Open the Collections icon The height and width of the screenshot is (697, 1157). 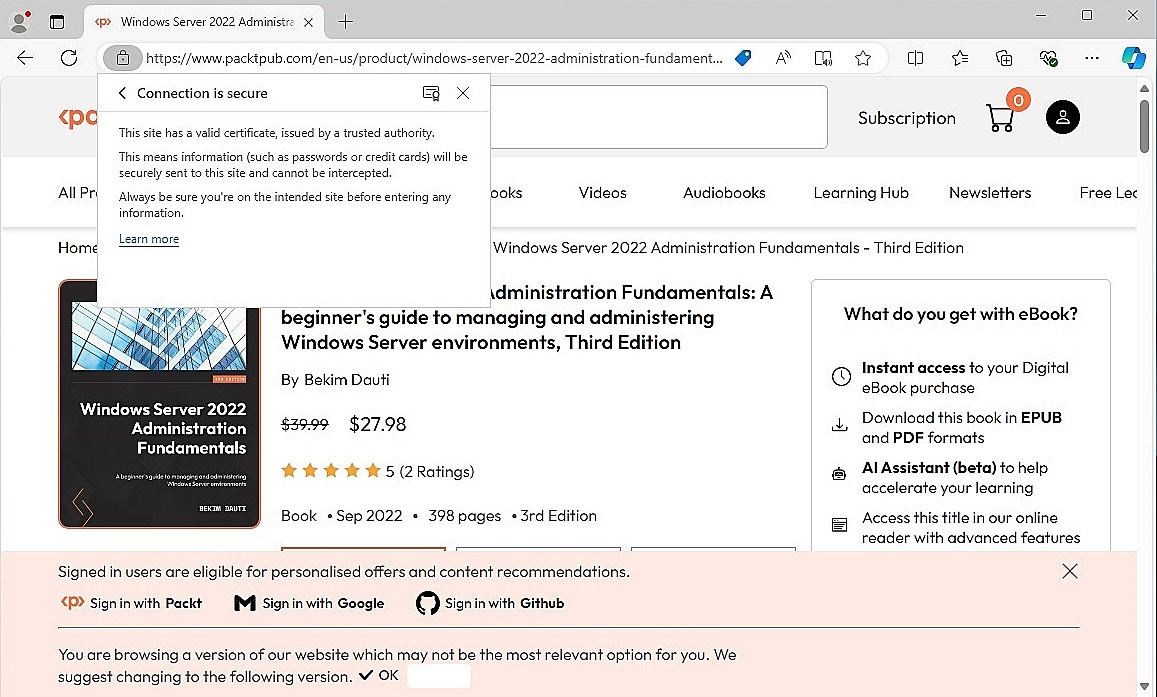pyautogui.click(x=1004, y=58)
